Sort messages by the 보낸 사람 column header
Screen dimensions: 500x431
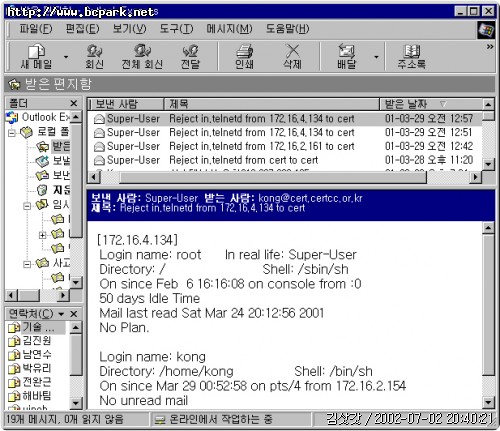click(x=126, y=104)
